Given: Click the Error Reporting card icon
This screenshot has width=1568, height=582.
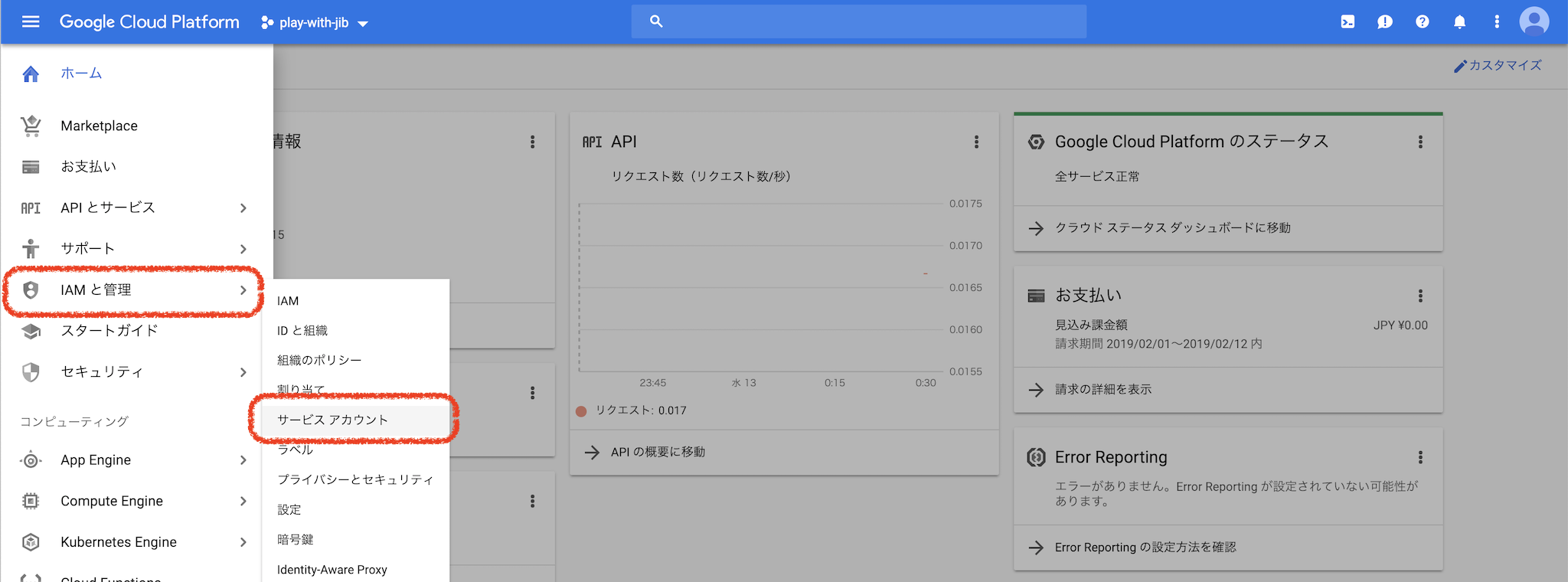Looking at the screenshot, I should point(1036,457).
